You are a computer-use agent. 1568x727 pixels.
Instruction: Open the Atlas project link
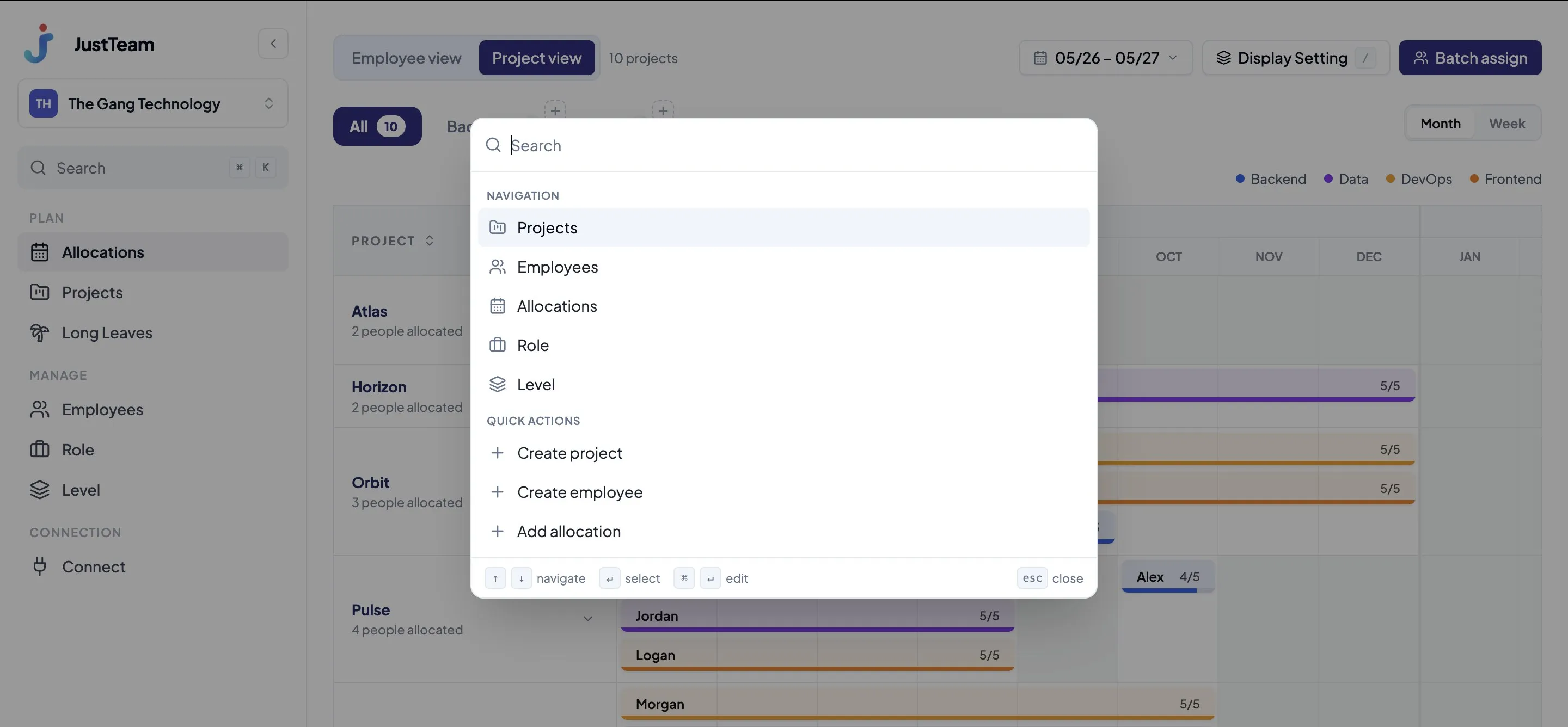(370, 311)
